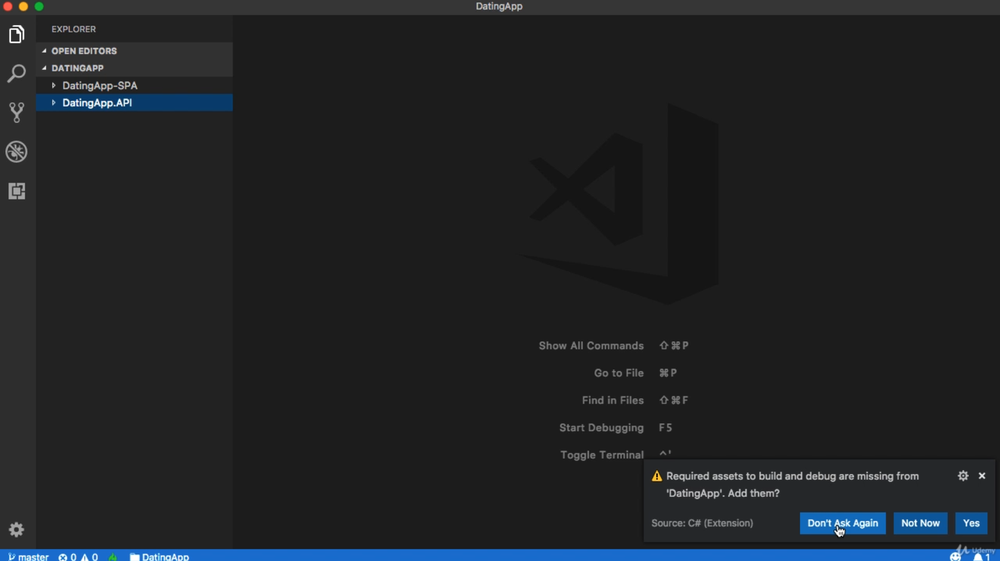The width and height of the screenshot is (1000, 561).
Task: Click the EXPLORER panel title
Action: click(74, 29)
